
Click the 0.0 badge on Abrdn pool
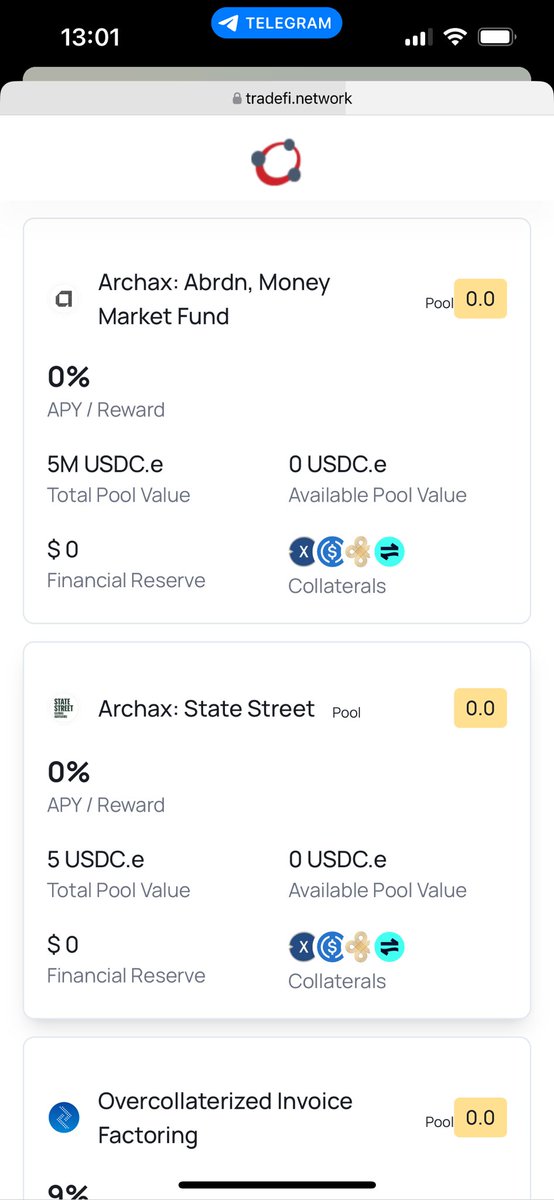(x=480, y=299)
